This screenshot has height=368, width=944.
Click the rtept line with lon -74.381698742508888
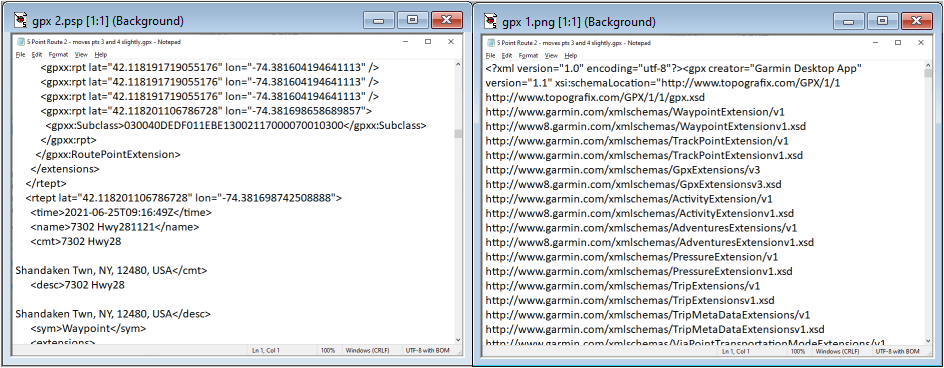(x=184, y=198)
